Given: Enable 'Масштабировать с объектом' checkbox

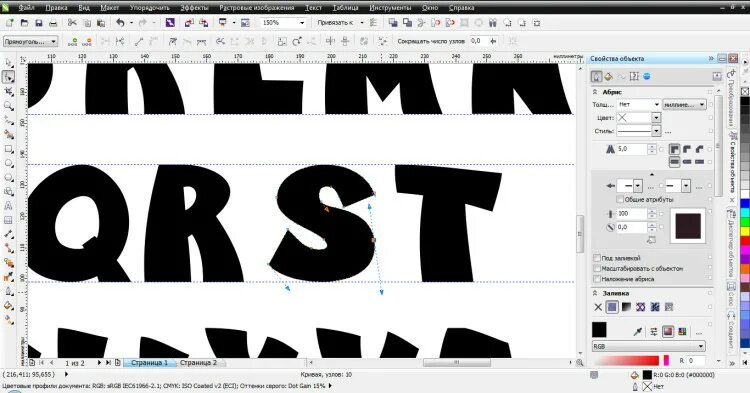Looking at the screenshot, I should (x=597, y=268).
